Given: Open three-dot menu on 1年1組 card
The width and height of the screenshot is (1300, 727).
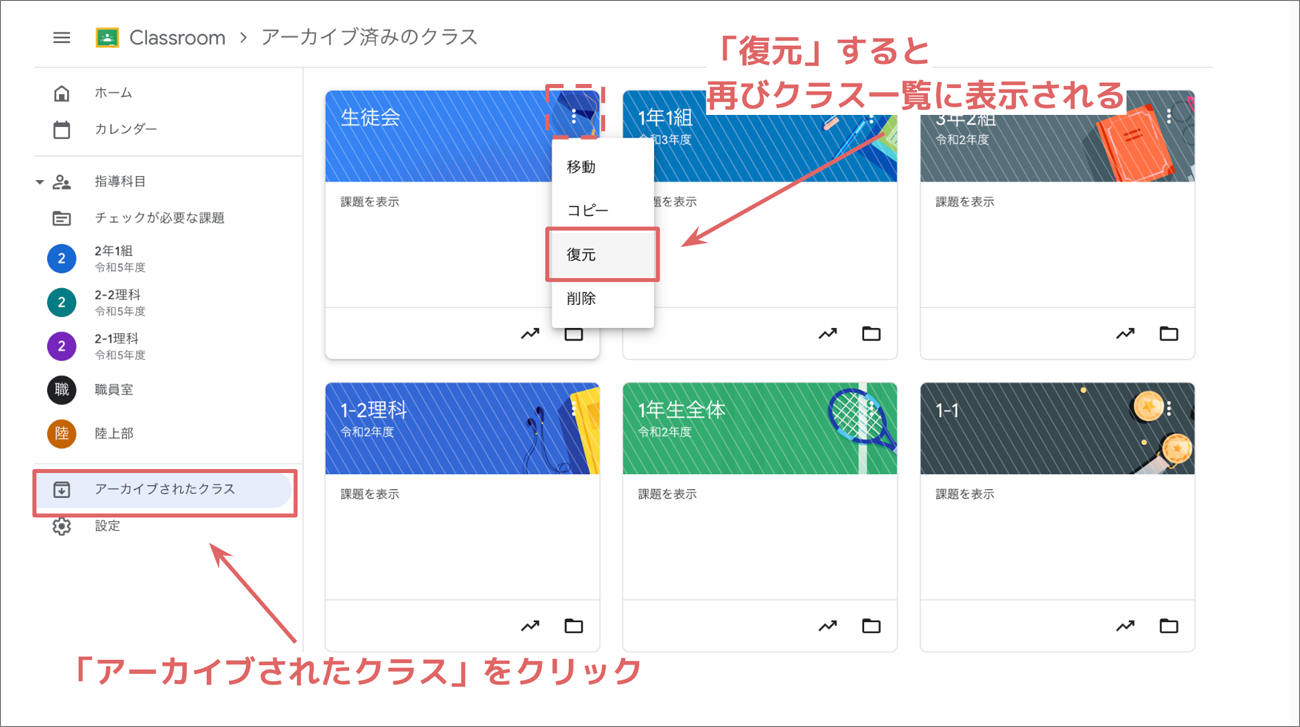Looking at the screenshot, I should click(x=871, y=116).
